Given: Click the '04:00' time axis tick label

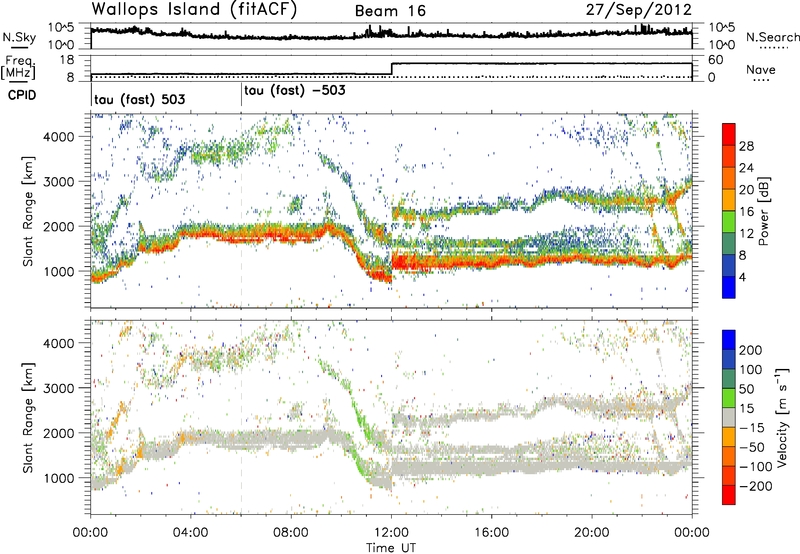Looking at the screenshot, I should point(191,533).
